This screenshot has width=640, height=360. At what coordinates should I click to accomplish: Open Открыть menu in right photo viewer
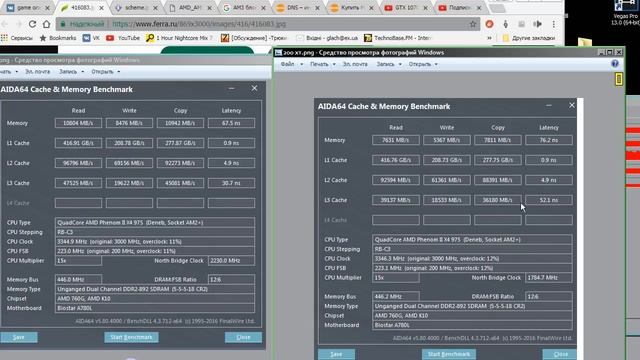tap(423, 64)
